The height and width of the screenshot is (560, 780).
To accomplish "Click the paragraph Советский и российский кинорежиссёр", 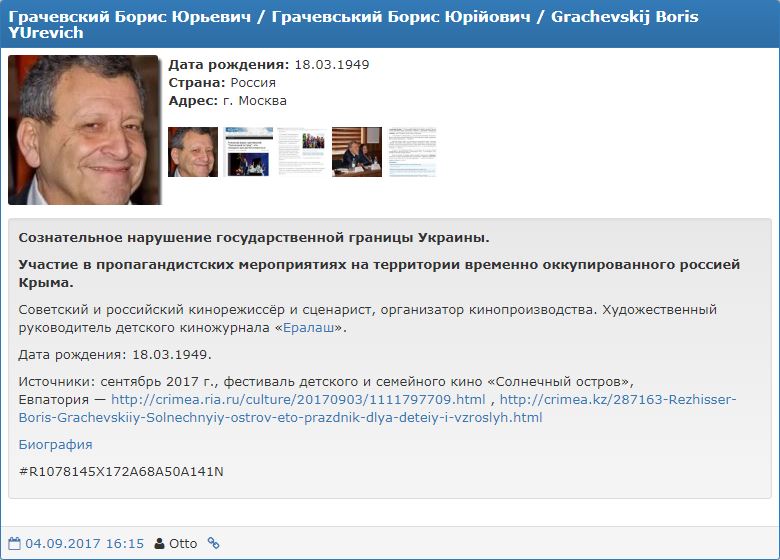I will (368, 319).
